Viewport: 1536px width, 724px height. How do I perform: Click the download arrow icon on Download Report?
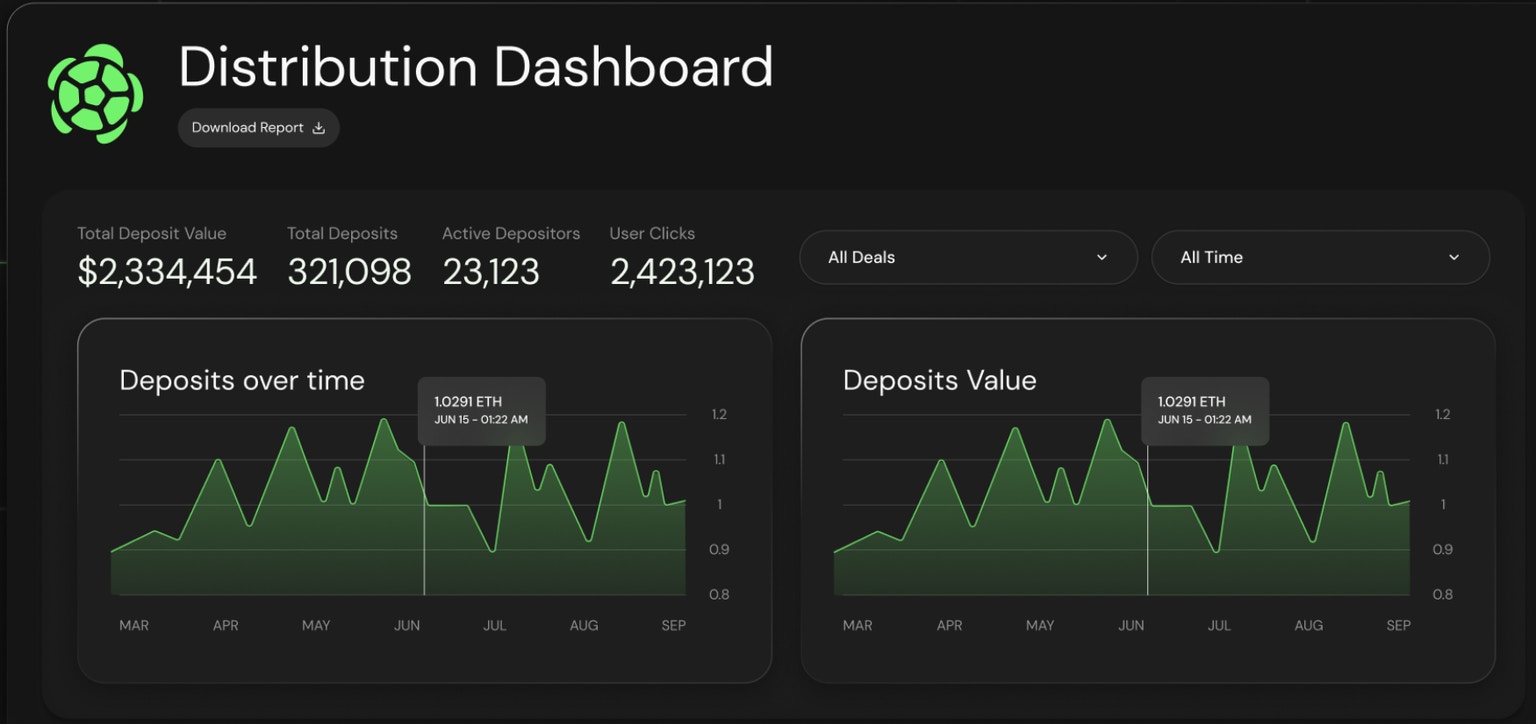coord(318,127)
